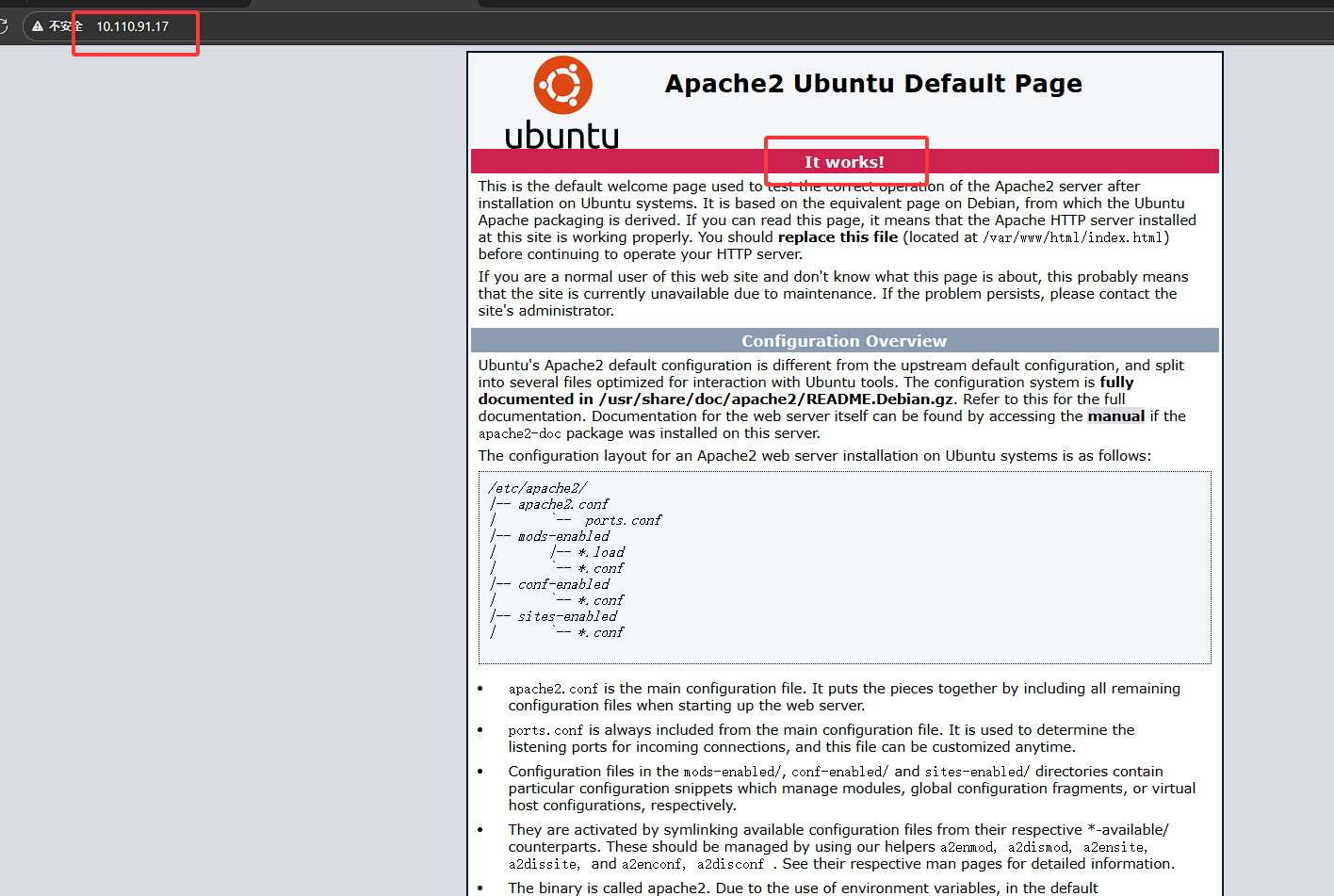The height and width of the screenshot is (896, 1334).
Task: Click mods-enabled in the config tree
Action: coord(563,536)
